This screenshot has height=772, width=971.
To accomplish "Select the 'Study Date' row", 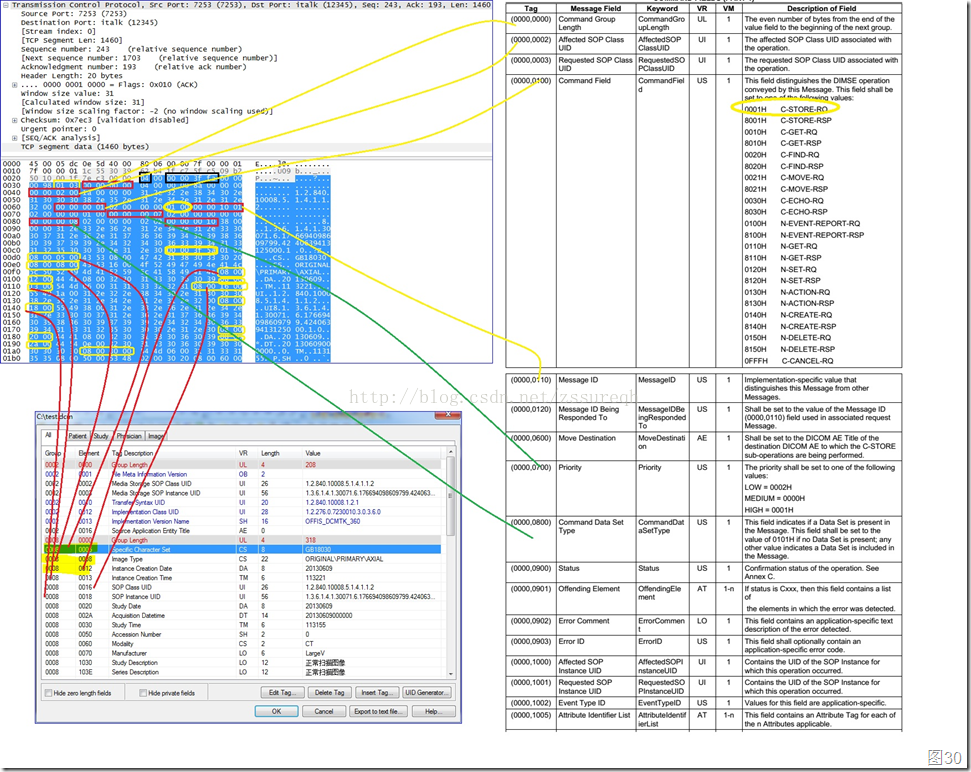I will coord(242,606).
